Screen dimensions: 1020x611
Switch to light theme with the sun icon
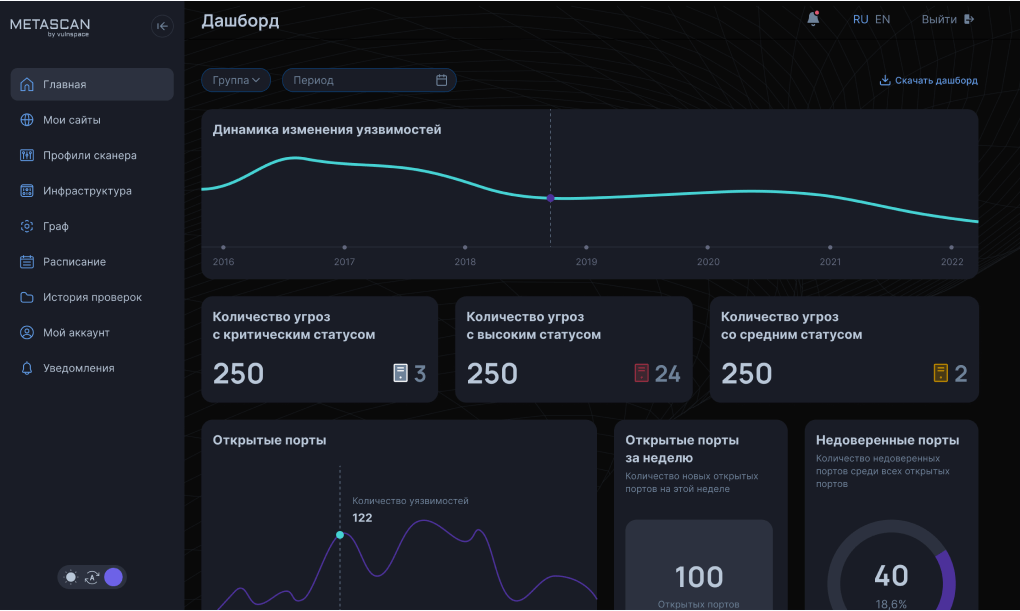tap(70, 577)
